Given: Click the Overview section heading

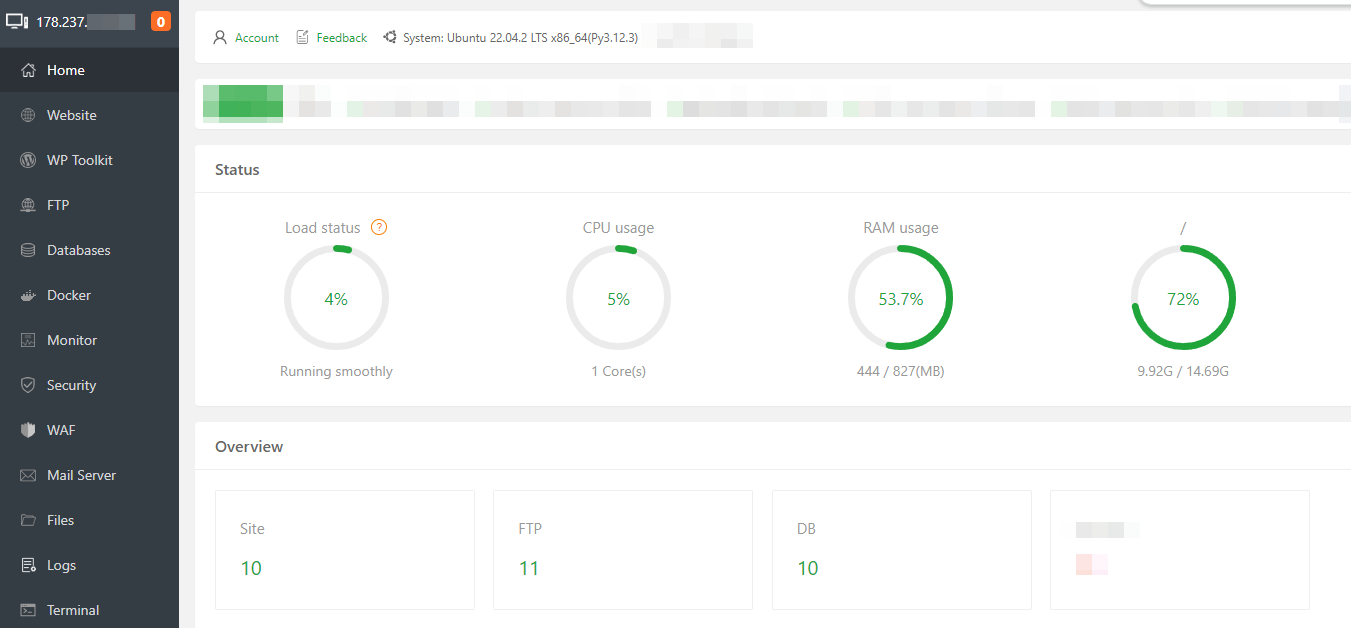Looking at the screenshot, I should tap(249, 447).
